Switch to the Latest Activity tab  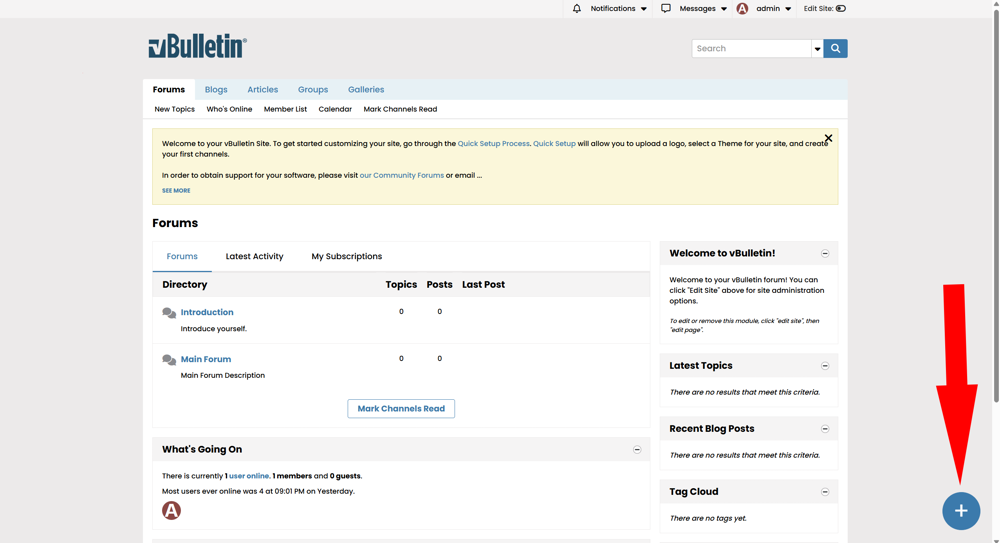point(254,257)
